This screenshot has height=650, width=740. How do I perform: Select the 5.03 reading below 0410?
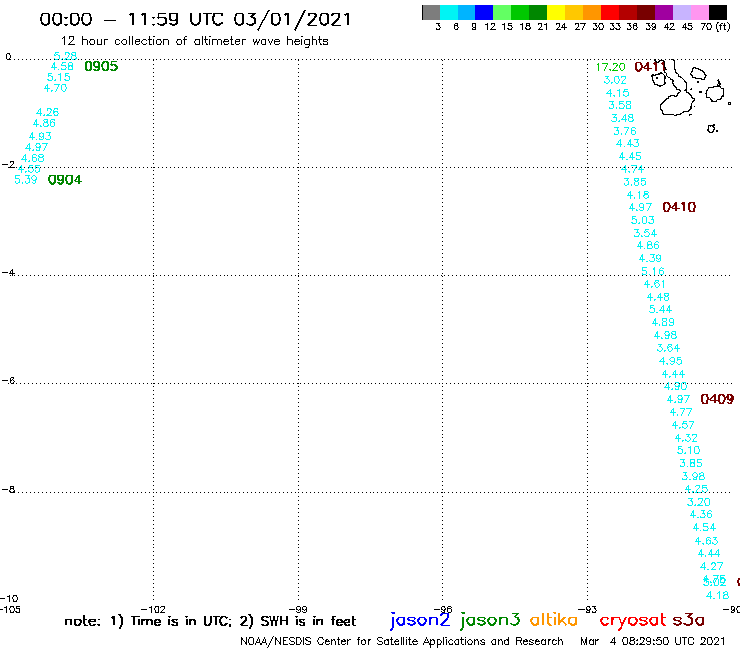pyautogui.click(x=643, y=220)
